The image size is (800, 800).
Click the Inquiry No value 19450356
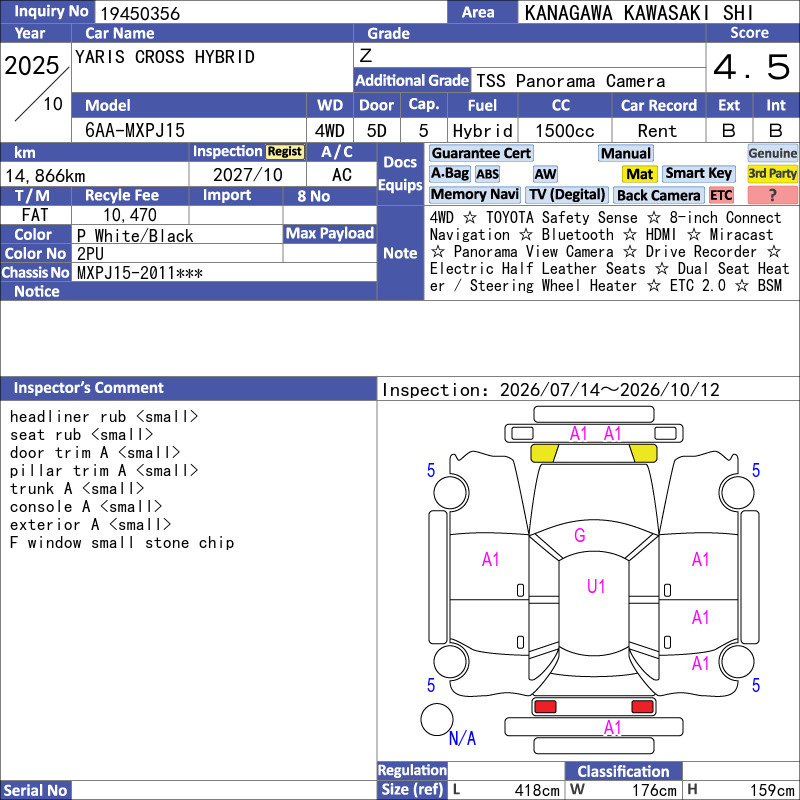pos(140,13)
